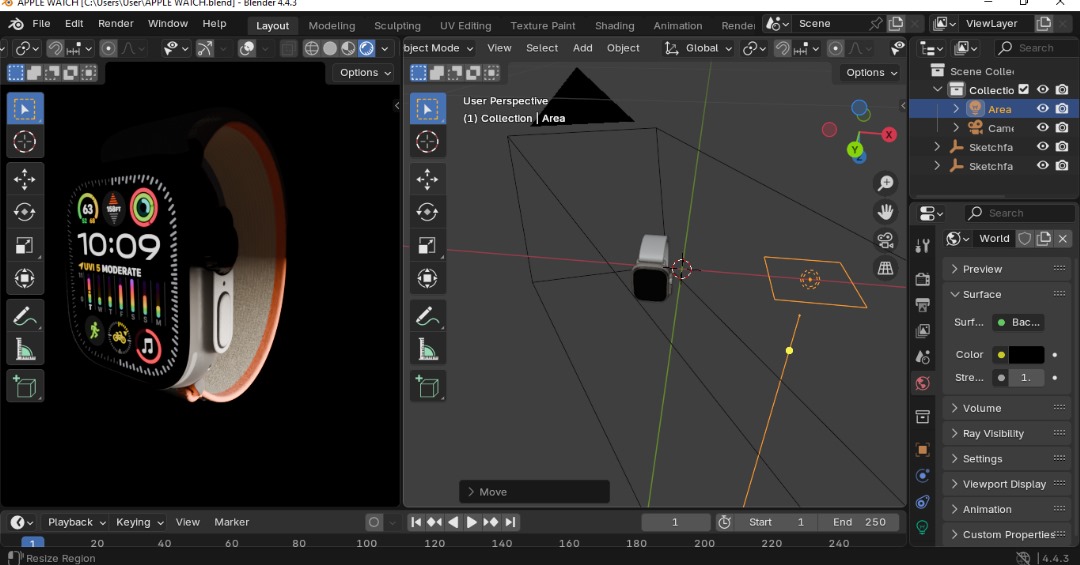This screenshot has height=565, width=1080.
Task: Select the Annotate tool in left viewport
Action: click(25, 316)
